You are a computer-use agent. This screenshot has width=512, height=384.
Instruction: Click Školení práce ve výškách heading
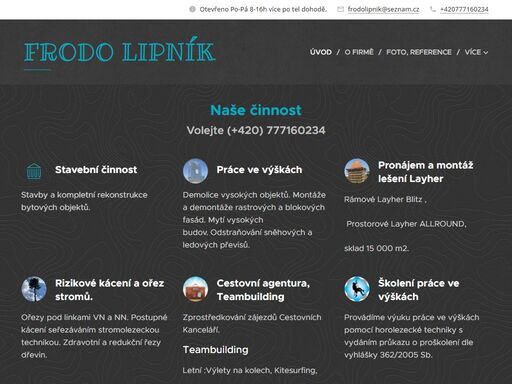click(x=419, y=290)
